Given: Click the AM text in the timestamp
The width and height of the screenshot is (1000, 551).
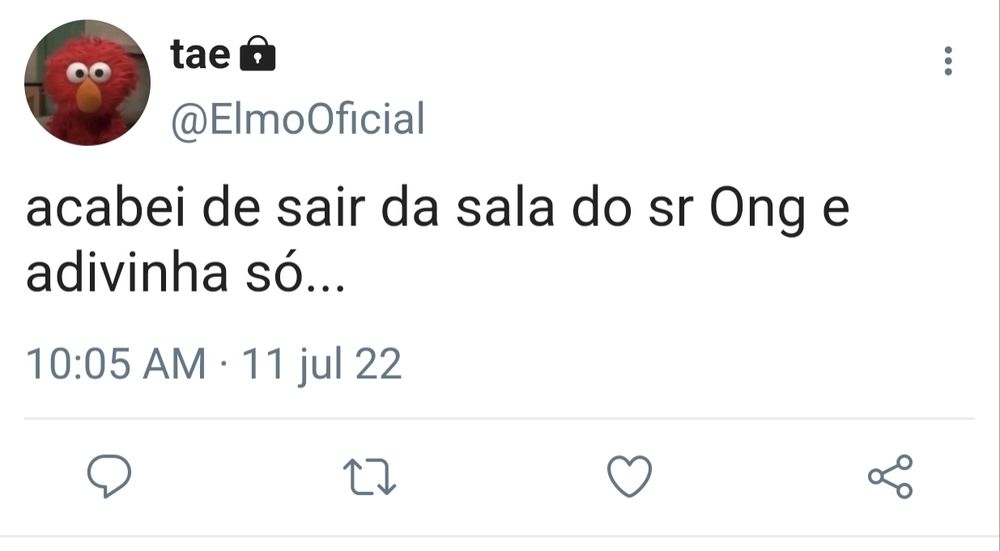Looking at the screenshot, I should click(174, 363).
